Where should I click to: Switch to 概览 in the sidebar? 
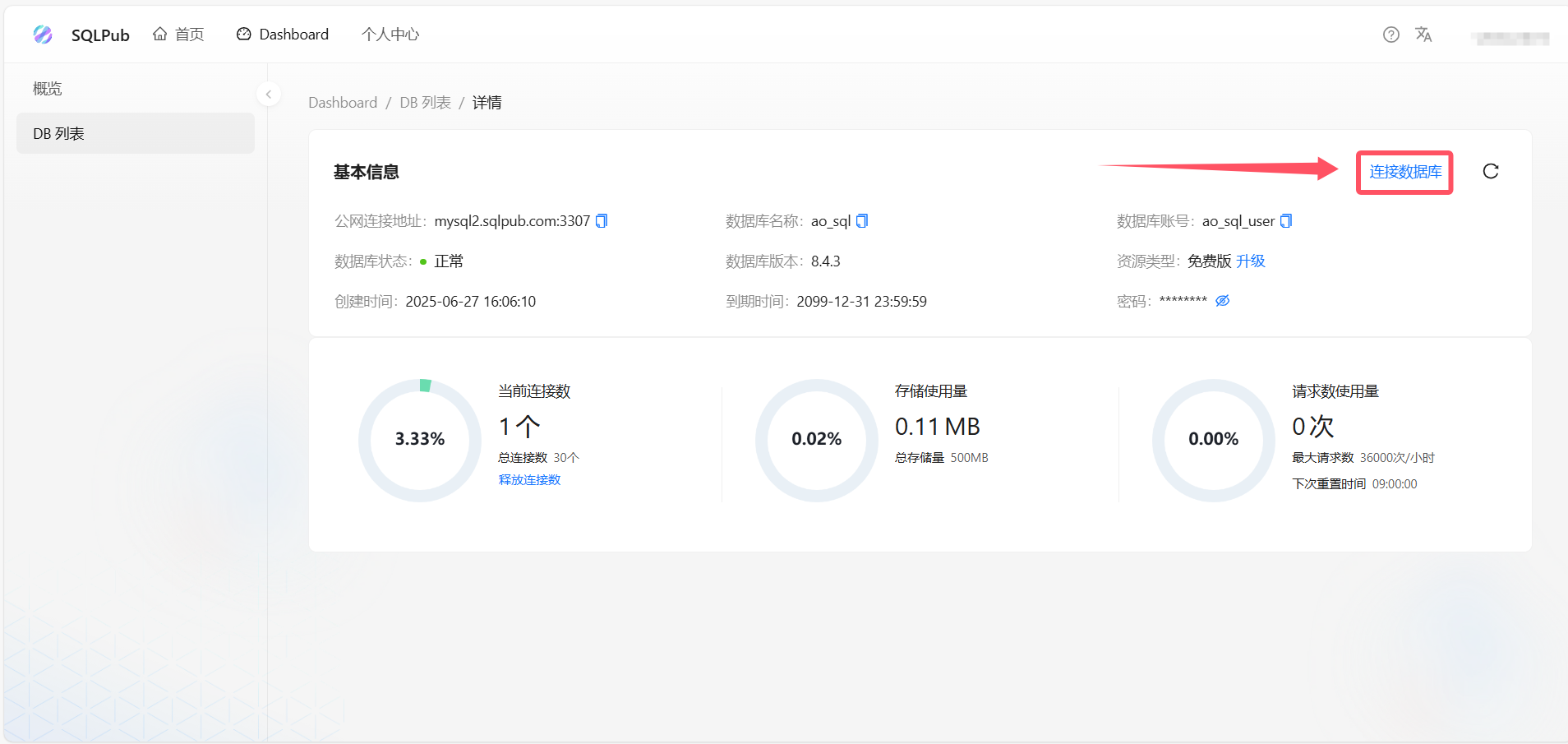pyautogui.click(x=47, y=88)
